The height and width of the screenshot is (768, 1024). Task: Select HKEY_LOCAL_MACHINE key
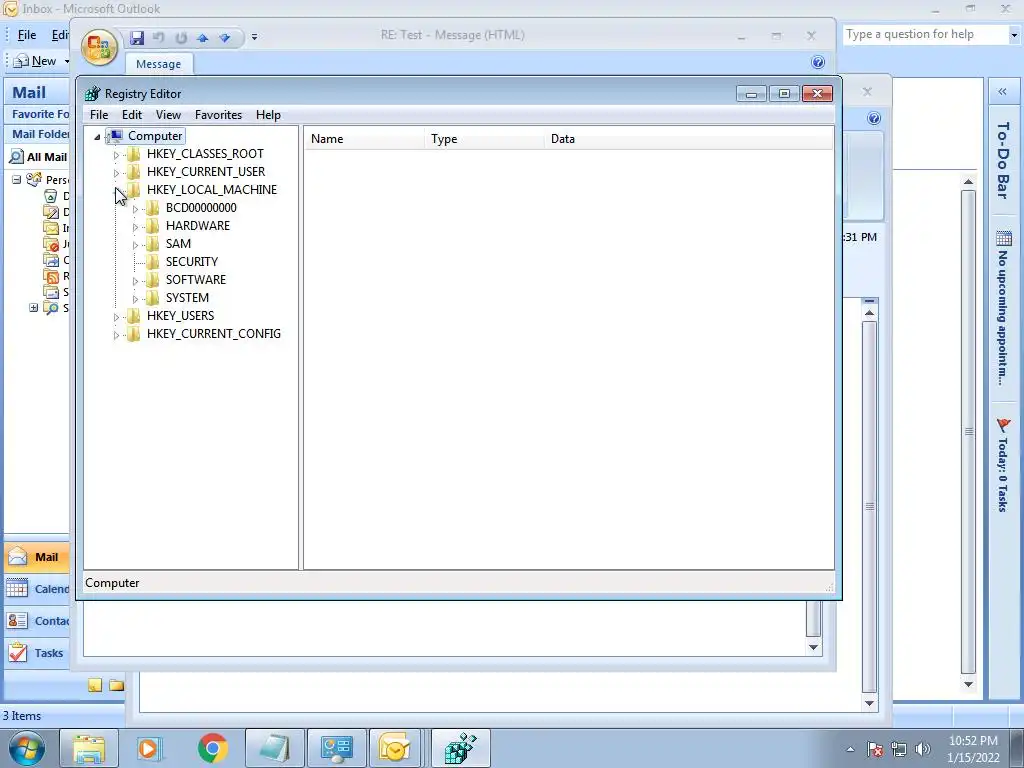212,189
